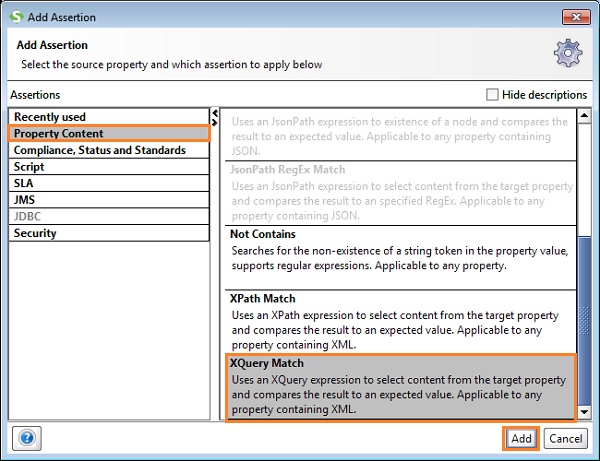Click the scrollbar down arrow
The height and width of the screenshot is (461, 600).
coord(584,412)
